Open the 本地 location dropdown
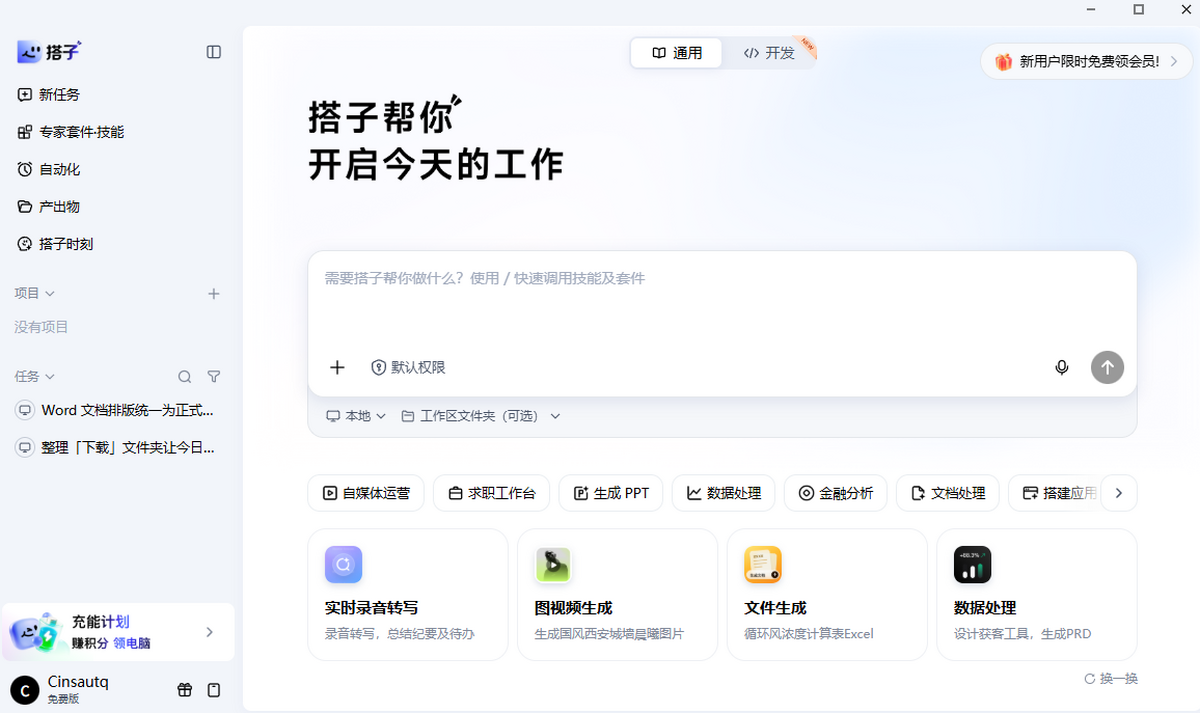The height and width of the screenshot is (713, 1200). pyautogui.click(x=356, y=416)
